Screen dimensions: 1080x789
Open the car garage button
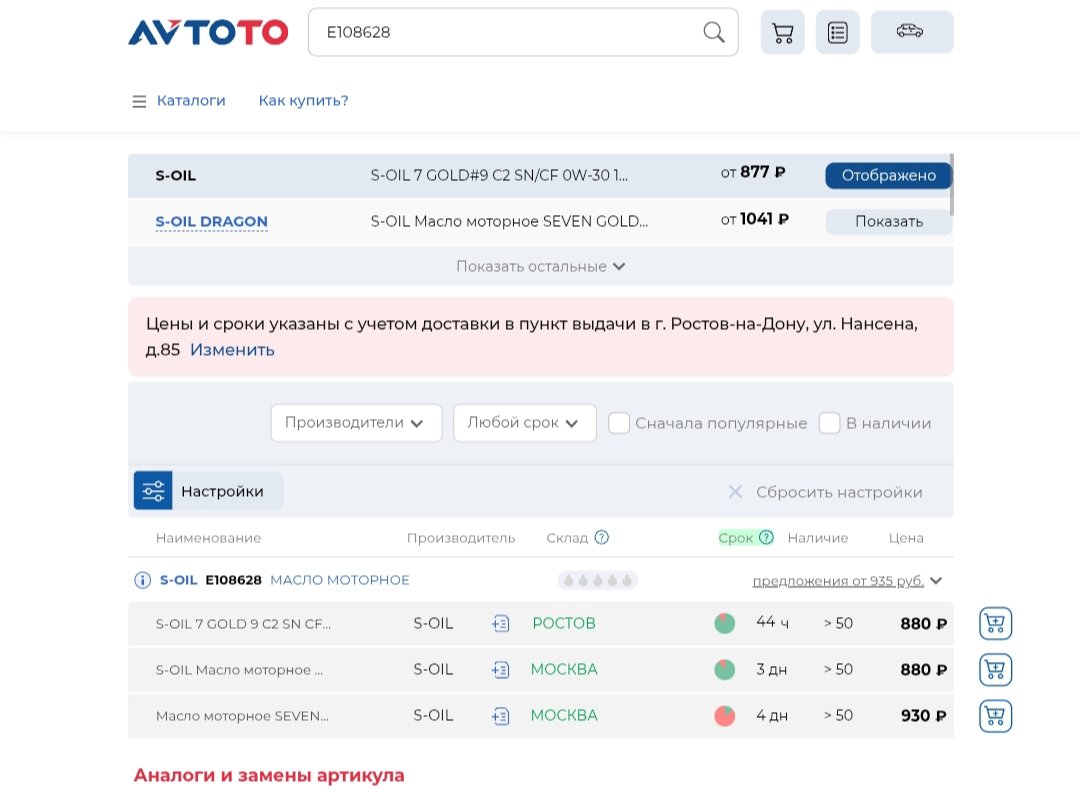tap(912, 32)
